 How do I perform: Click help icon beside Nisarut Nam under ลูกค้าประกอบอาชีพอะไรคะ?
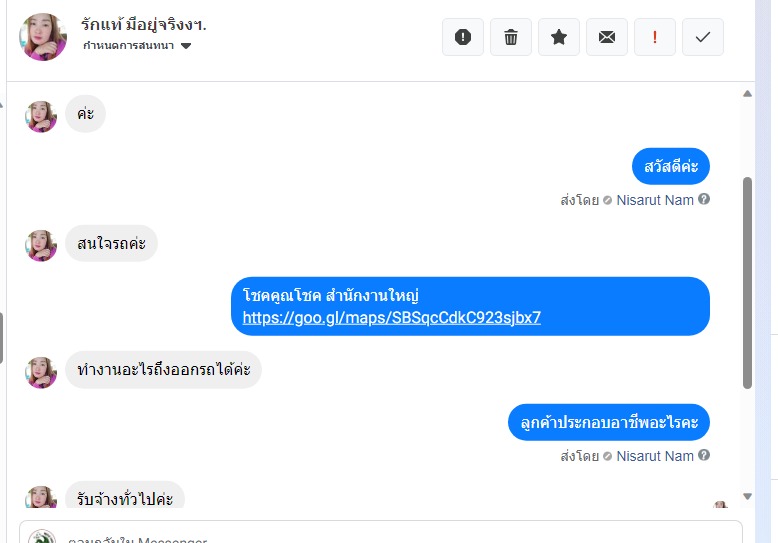[x=704, y=455]
